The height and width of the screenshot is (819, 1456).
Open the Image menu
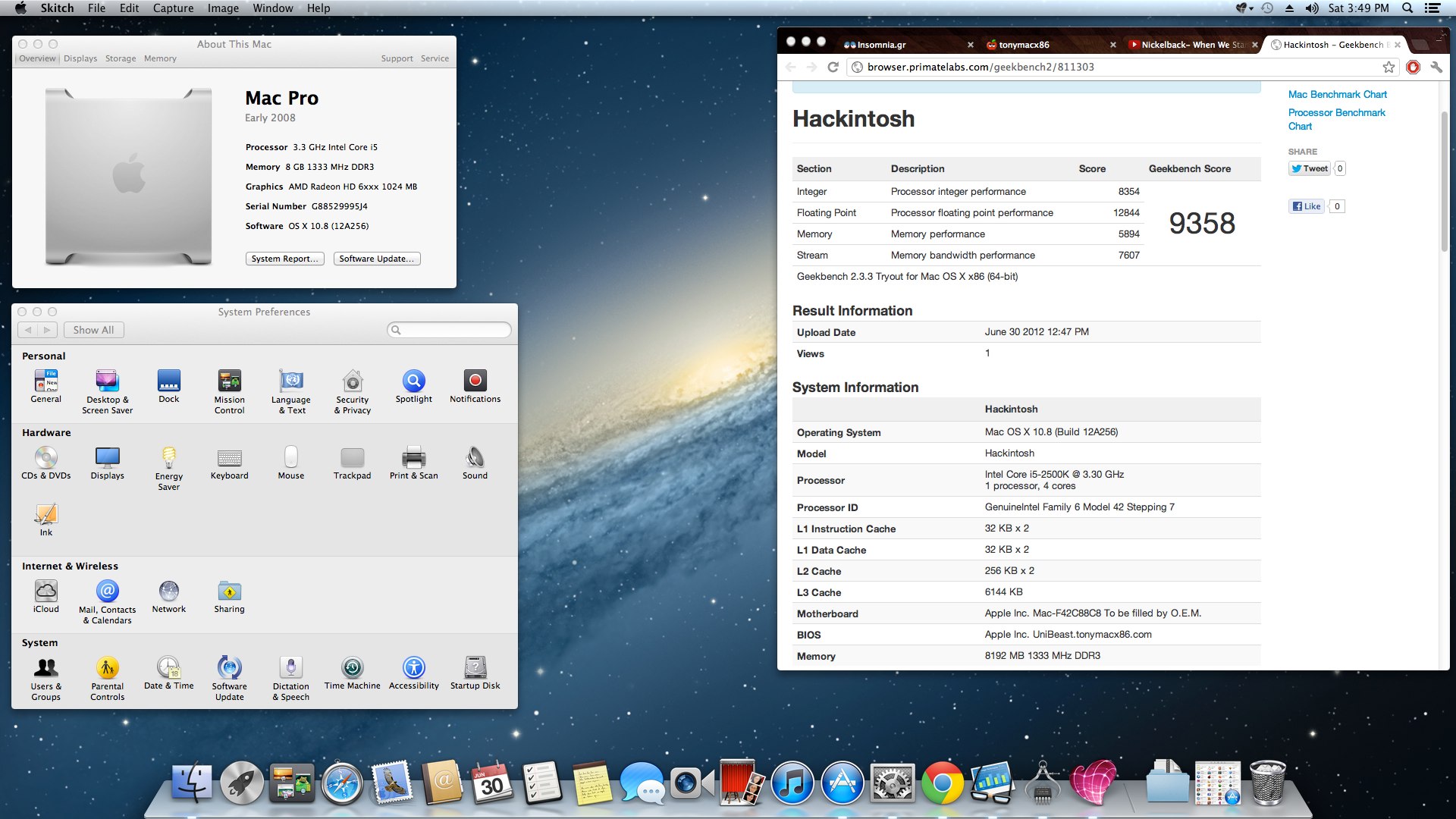coord(223,8)
